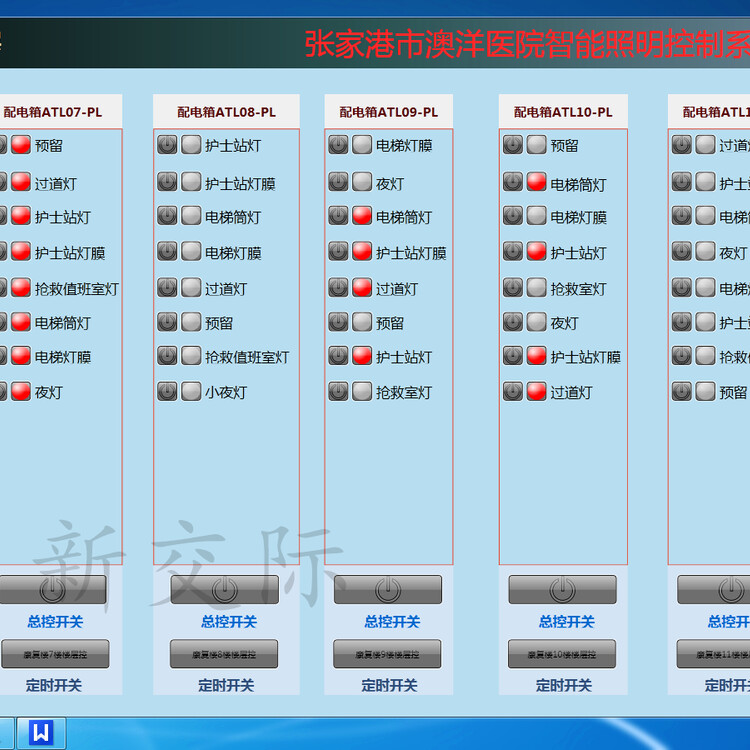Click the ATL09 过道灯 power icon
750x750 pixels.
point(338,287)
